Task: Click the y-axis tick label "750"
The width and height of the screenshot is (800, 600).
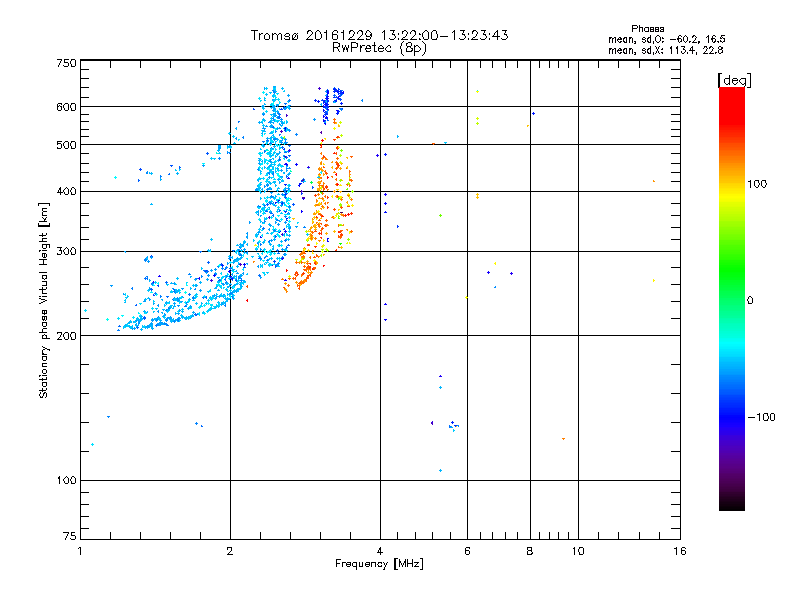Action: click(x=66, y=63)
